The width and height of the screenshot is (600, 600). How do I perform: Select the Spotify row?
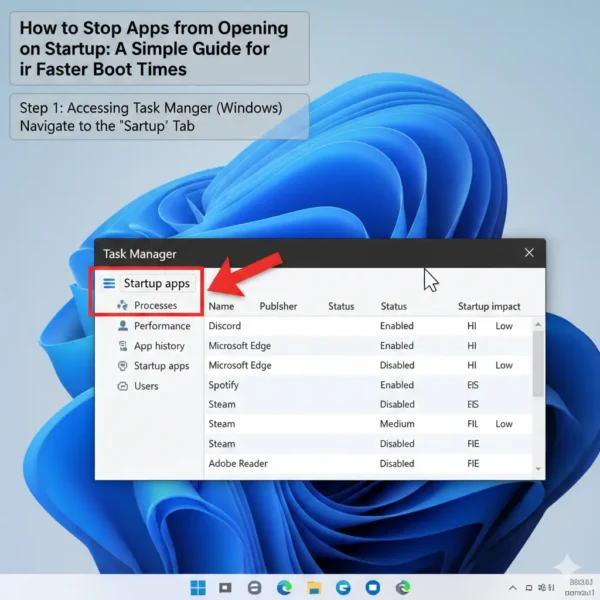(368, 385)
